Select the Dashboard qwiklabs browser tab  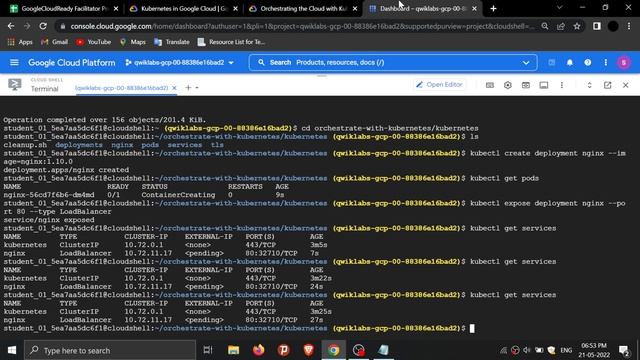point(423,9)
